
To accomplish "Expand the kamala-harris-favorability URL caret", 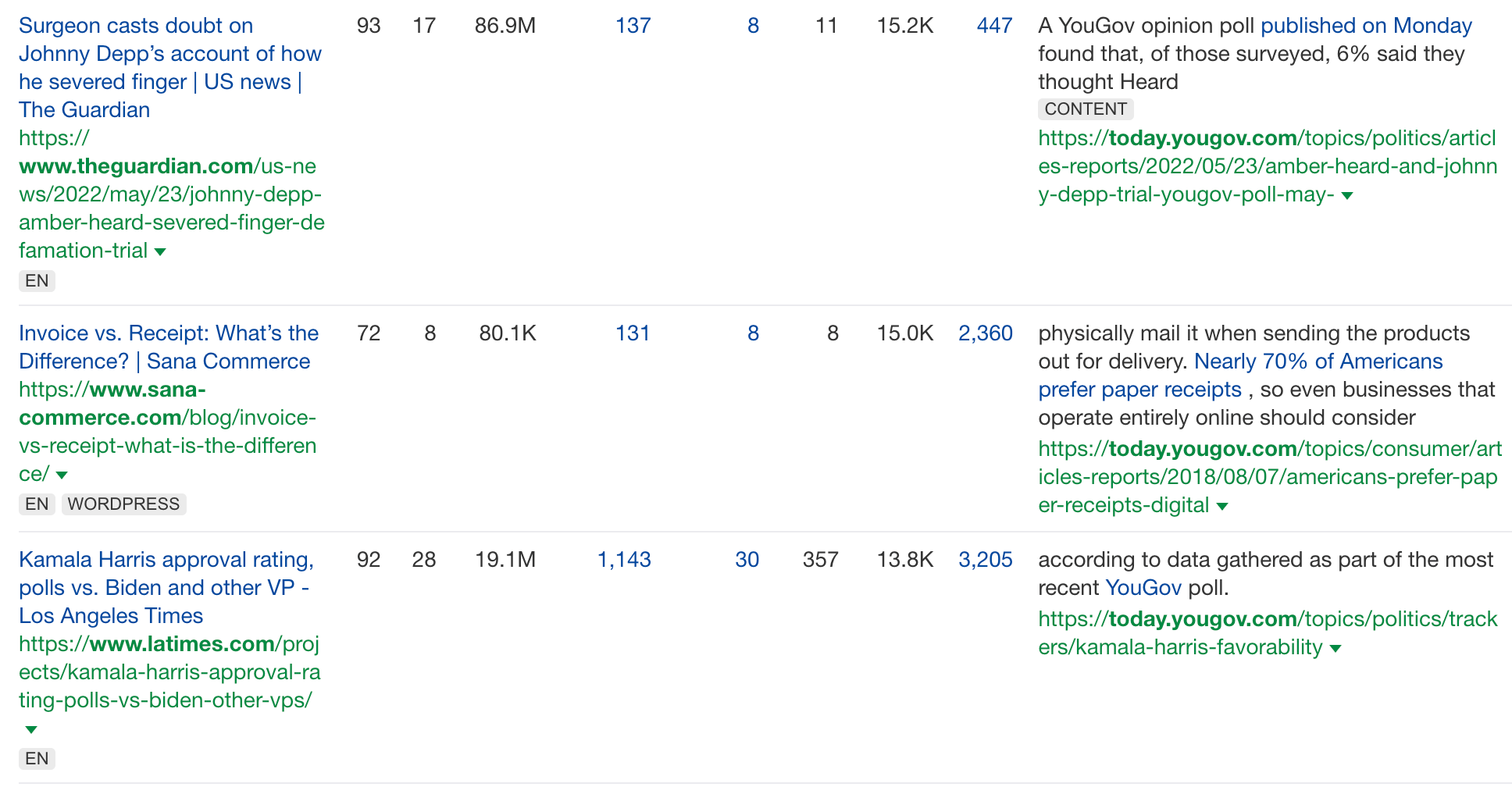I will point(1335,648).
